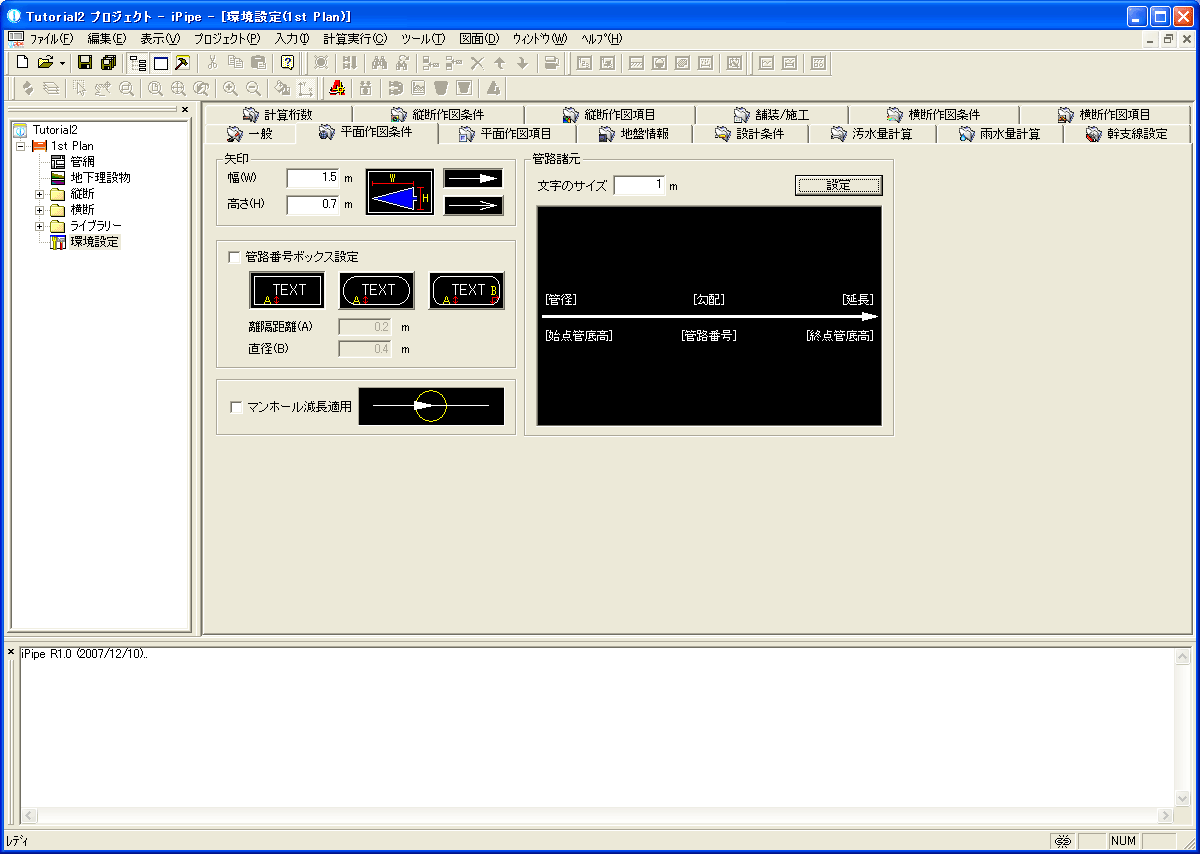Expand the 縦断 folder node
Viewport: 1200px width, 854px height.
[x=40, y=194]
